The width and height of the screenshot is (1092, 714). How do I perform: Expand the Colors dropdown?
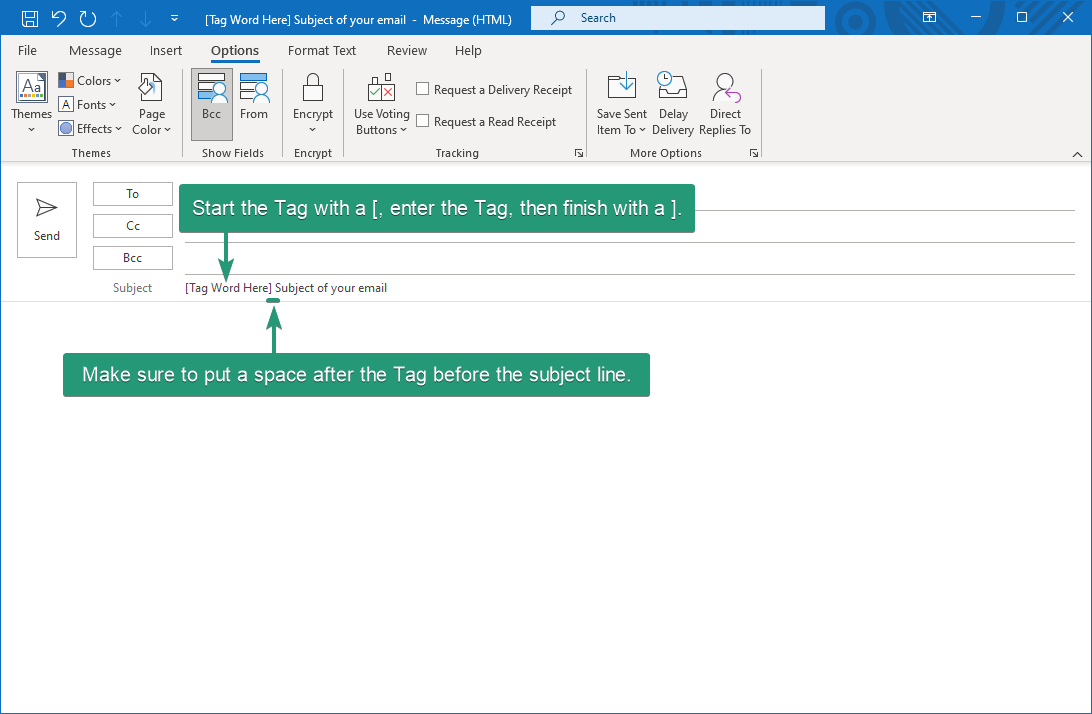click(90, 81)
